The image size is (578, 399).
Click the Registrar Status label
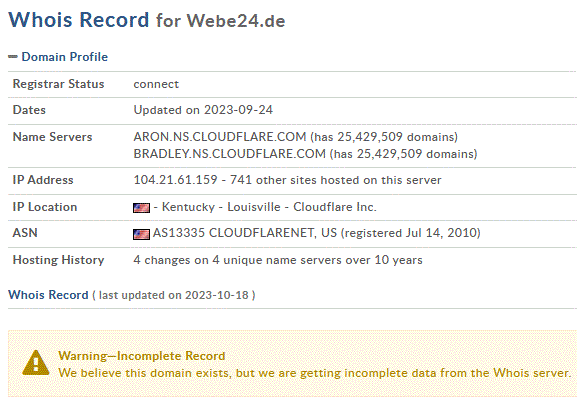coord(59,84)
